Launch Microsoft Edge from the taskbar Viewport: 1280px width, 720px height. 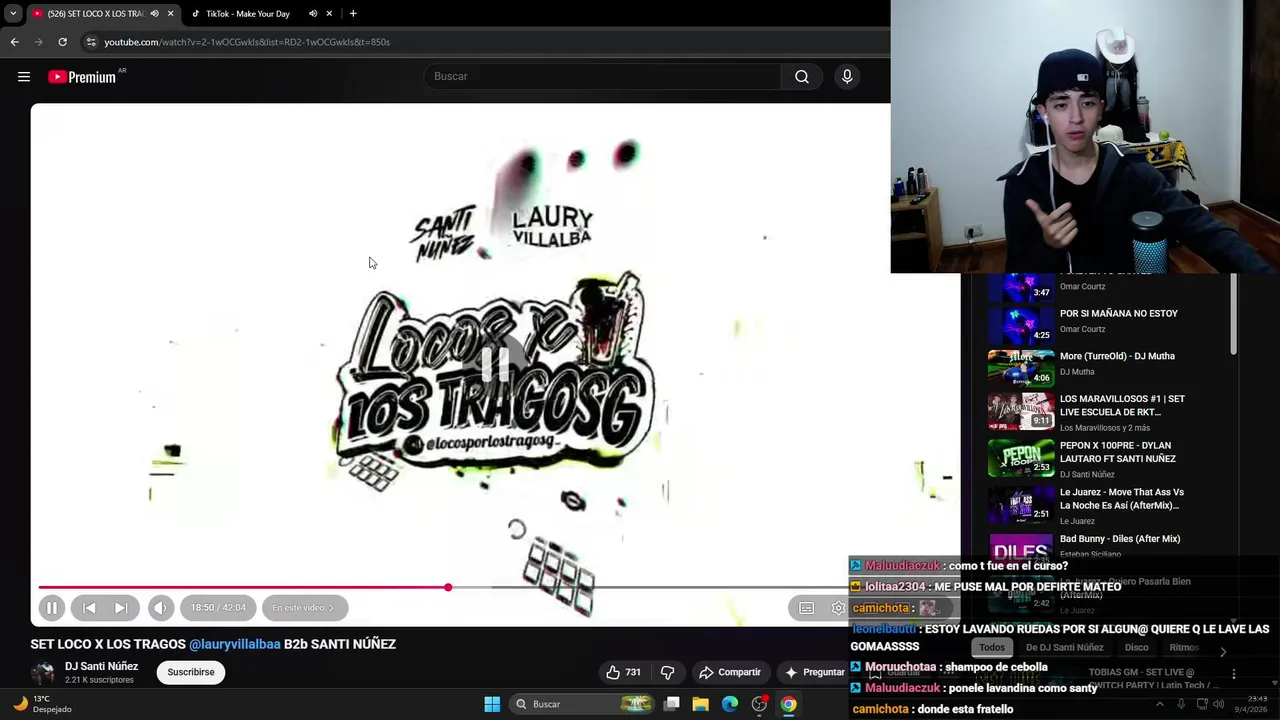click(x=730, y=704)
